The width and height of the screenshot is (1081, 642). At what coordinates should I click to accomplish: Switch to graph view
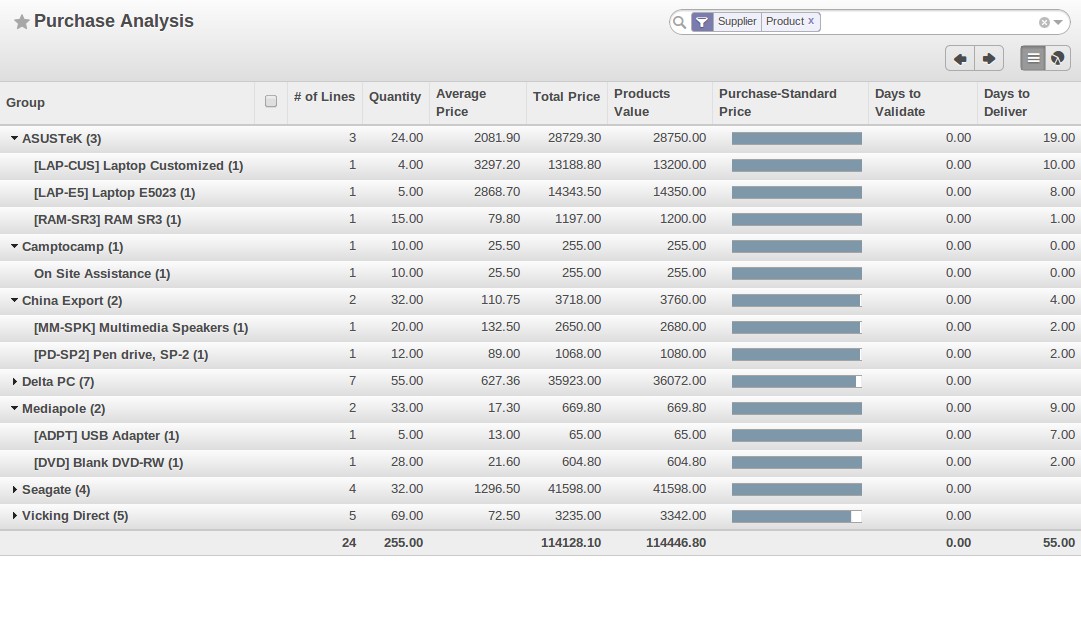tap(1058, 59)
